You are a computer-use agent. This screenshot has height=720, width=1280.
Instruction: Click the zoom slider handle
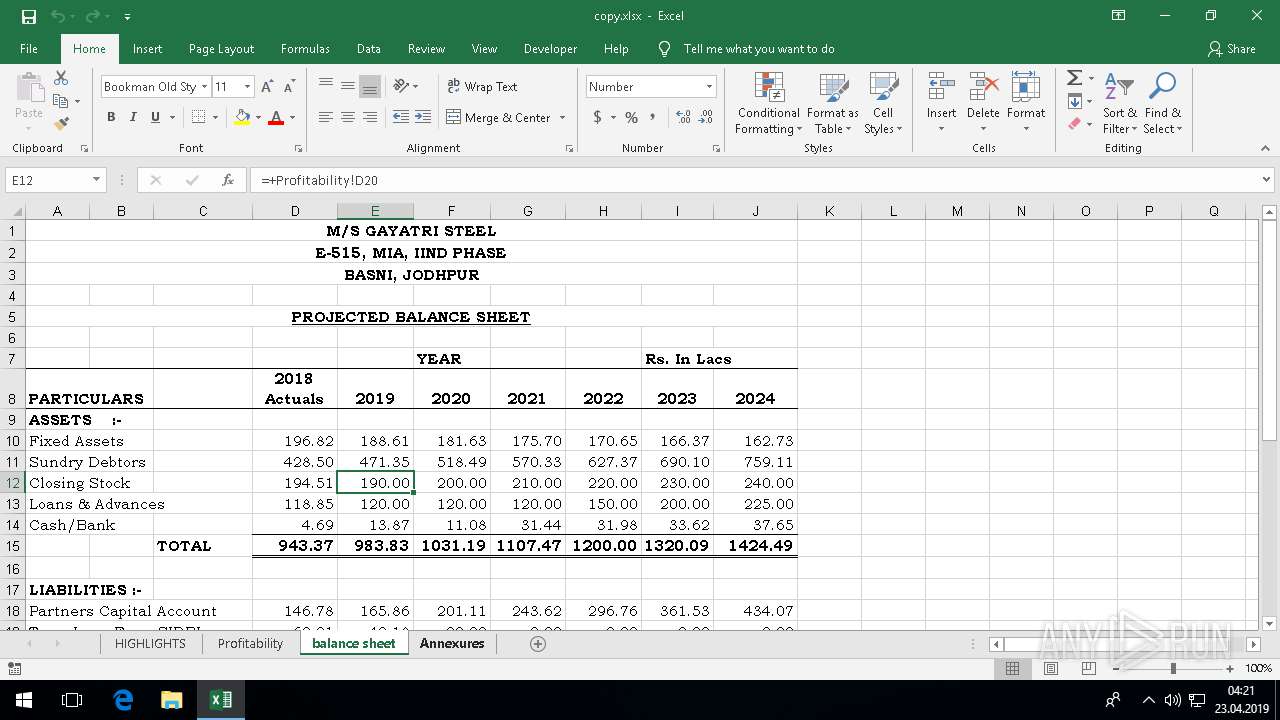pos(1173,668)
